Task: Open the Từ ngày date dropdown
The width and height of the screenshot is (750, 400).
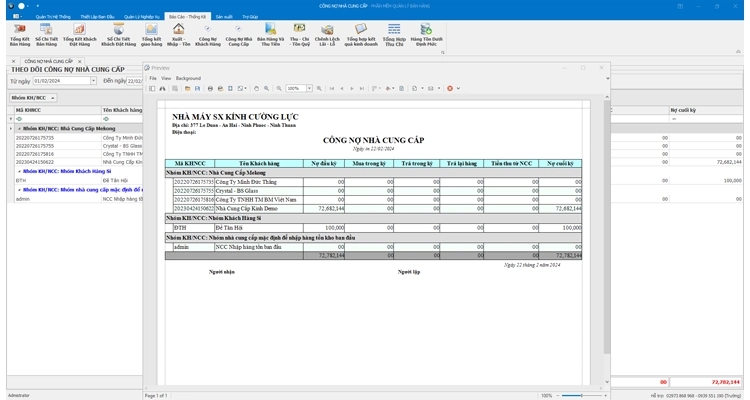Action: click(91, 80)
